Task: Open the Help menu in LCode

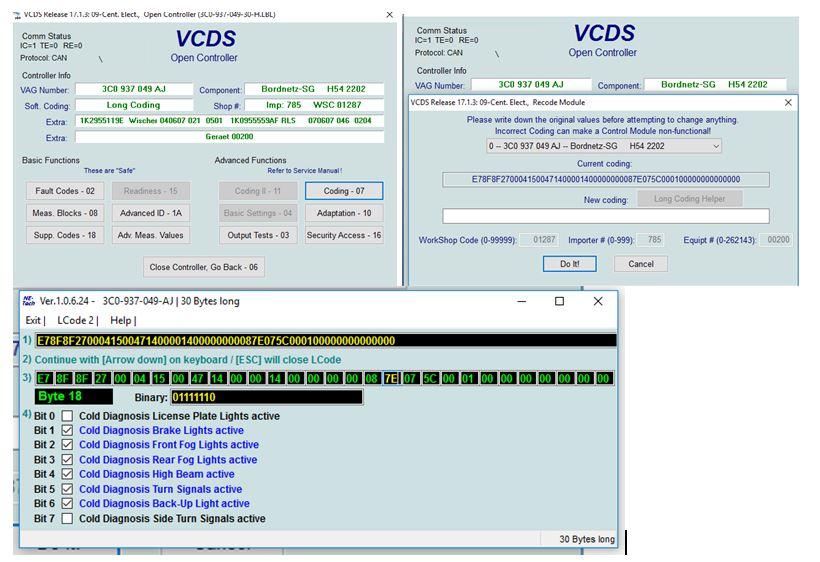Action: coord(123,320)
